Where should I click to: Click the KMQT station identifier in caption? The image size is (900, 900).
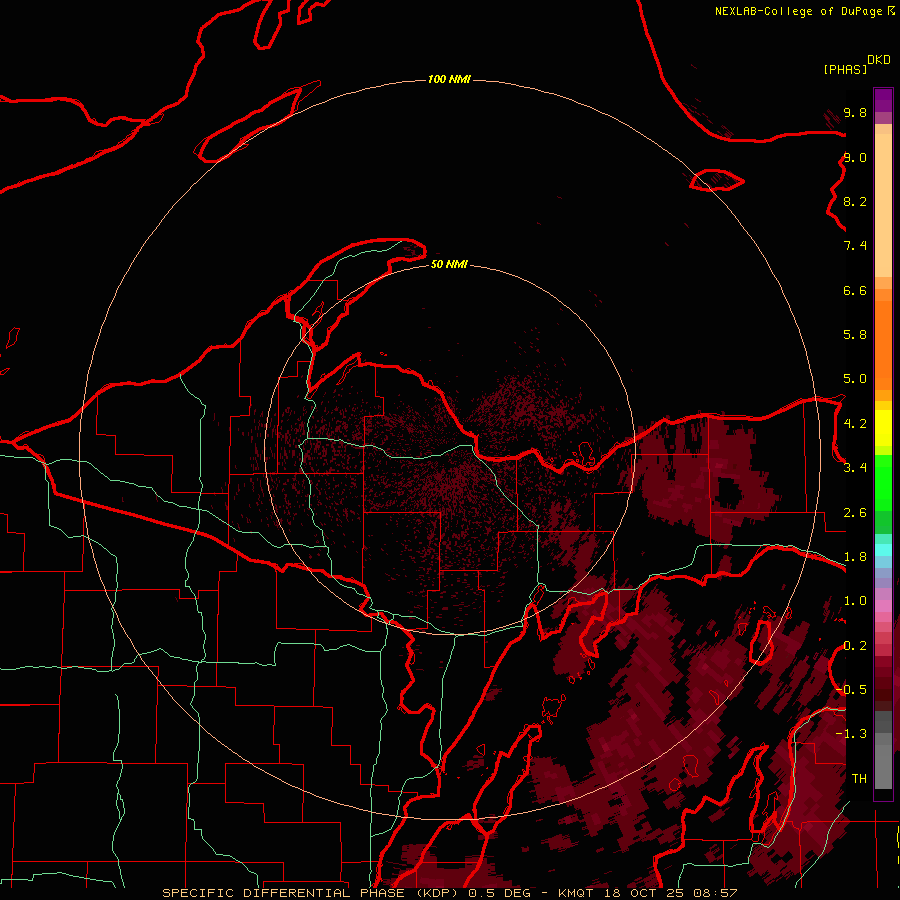pyautogui.click(x=576, y=893)
